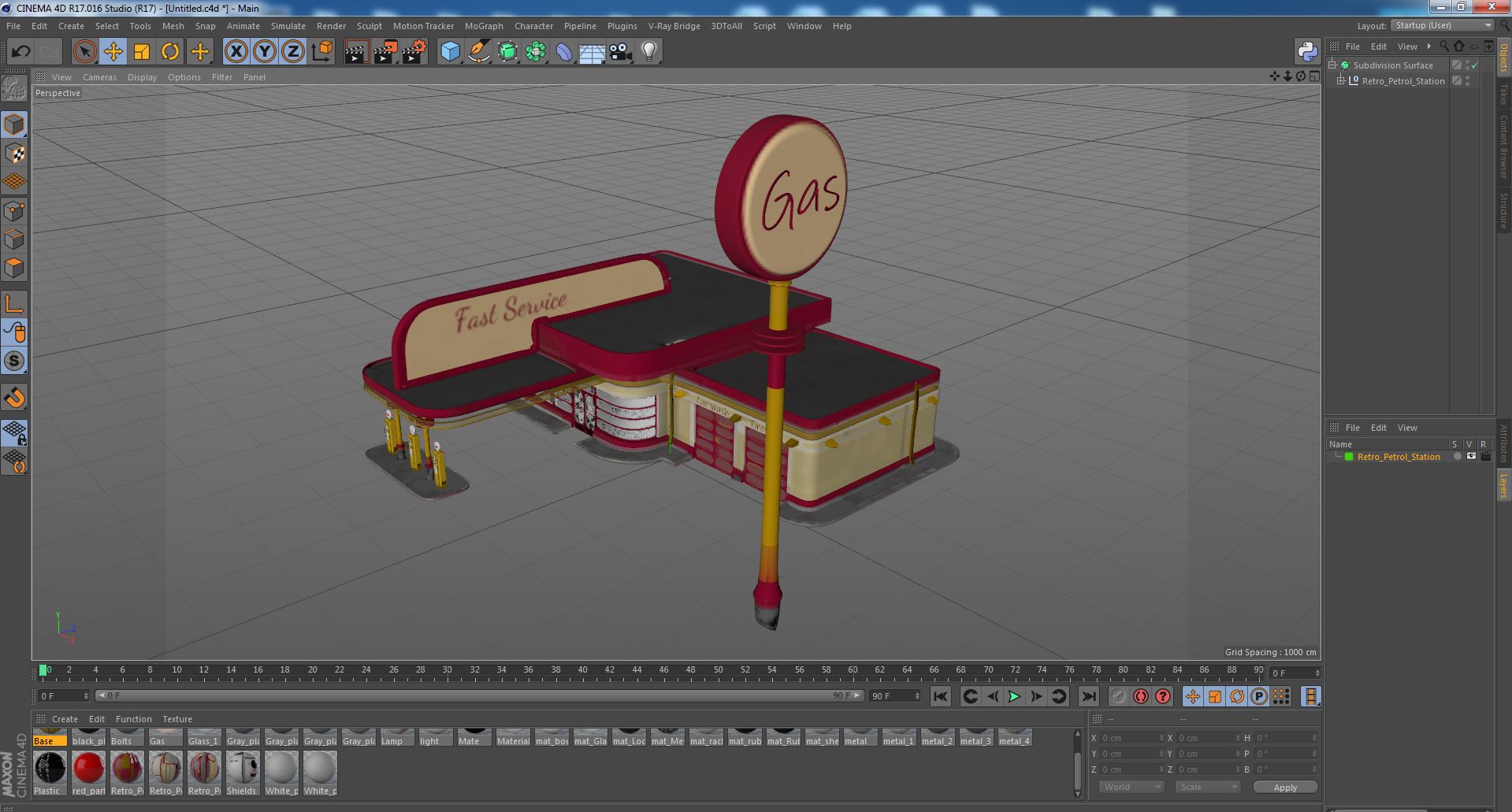The image size is (1512, 812).
Task: Open World coordinate dropdown
Action: (1131, 787)
